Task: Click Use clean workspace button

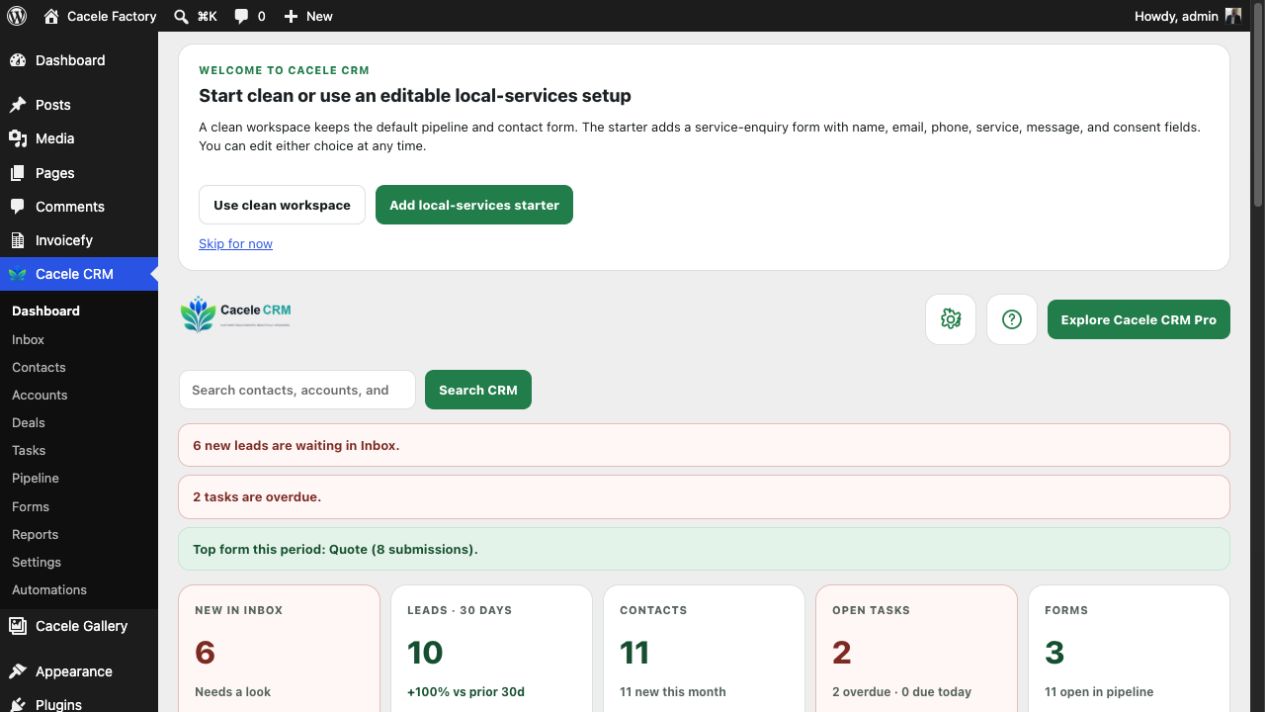Action: [x=282, y=205]
